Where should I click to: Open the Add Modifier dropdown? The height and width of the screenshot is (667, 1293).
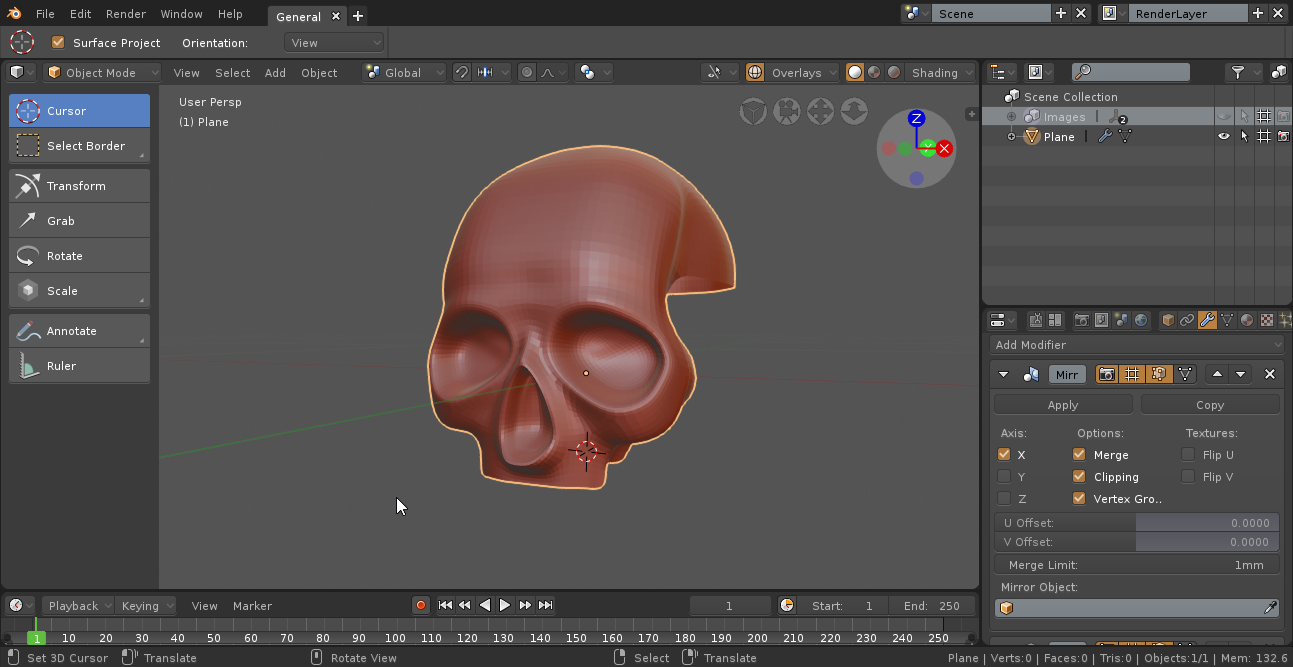[1137, 345]
